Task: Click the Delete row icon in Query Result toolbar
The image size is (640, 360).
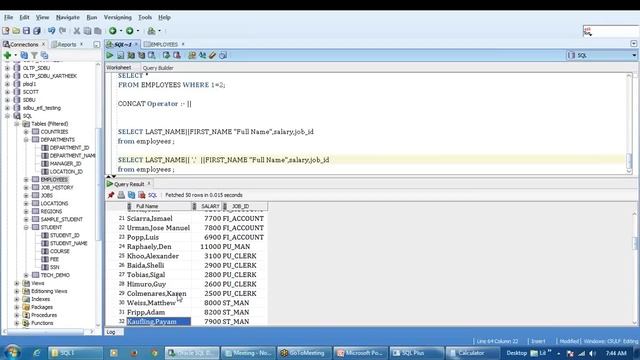Action: pos(142,195)
